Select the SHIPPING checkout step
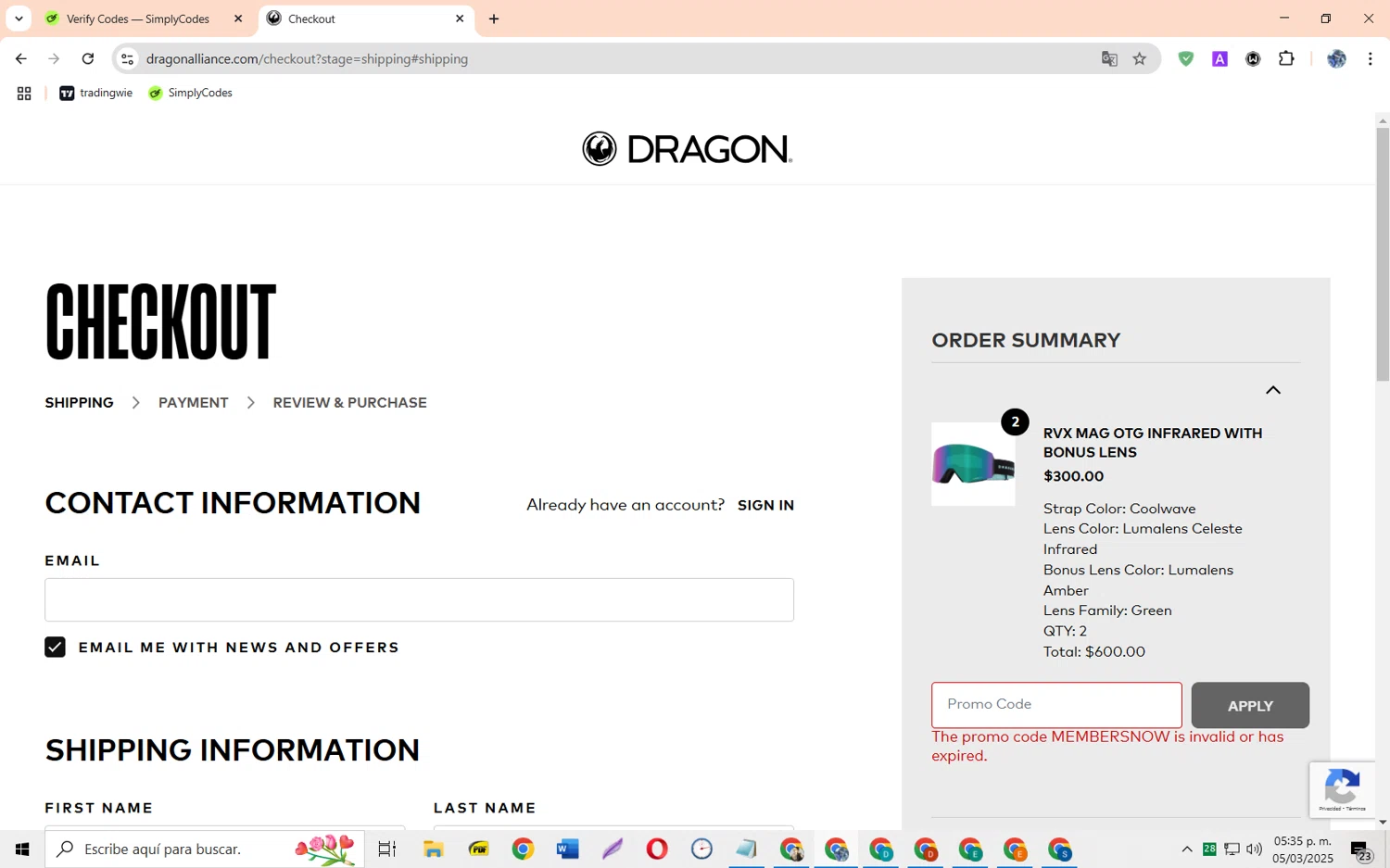 [79, 402]
